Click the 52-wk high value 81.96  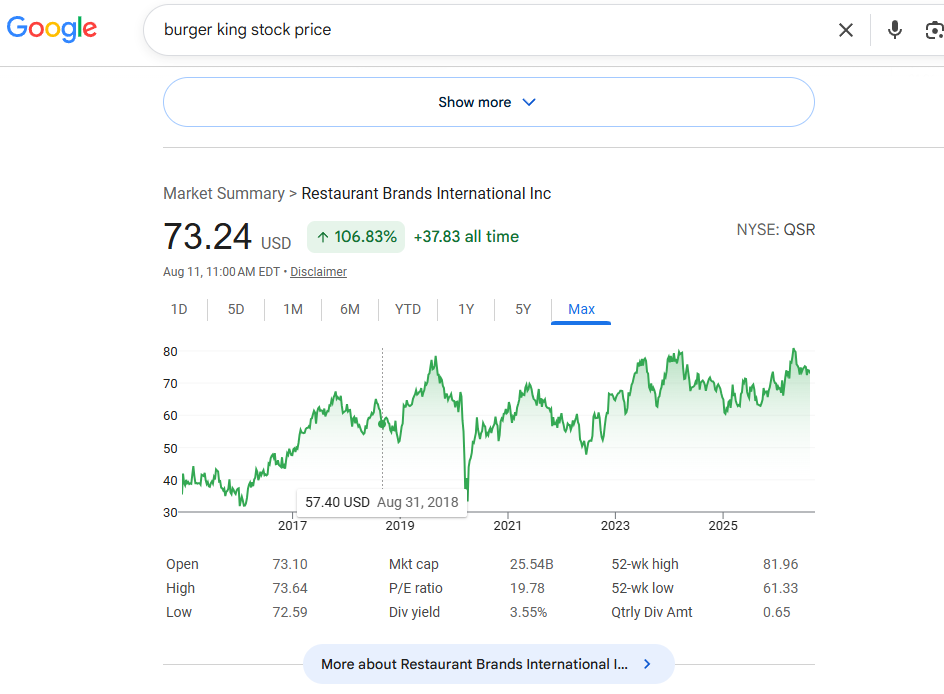[780, 564]
